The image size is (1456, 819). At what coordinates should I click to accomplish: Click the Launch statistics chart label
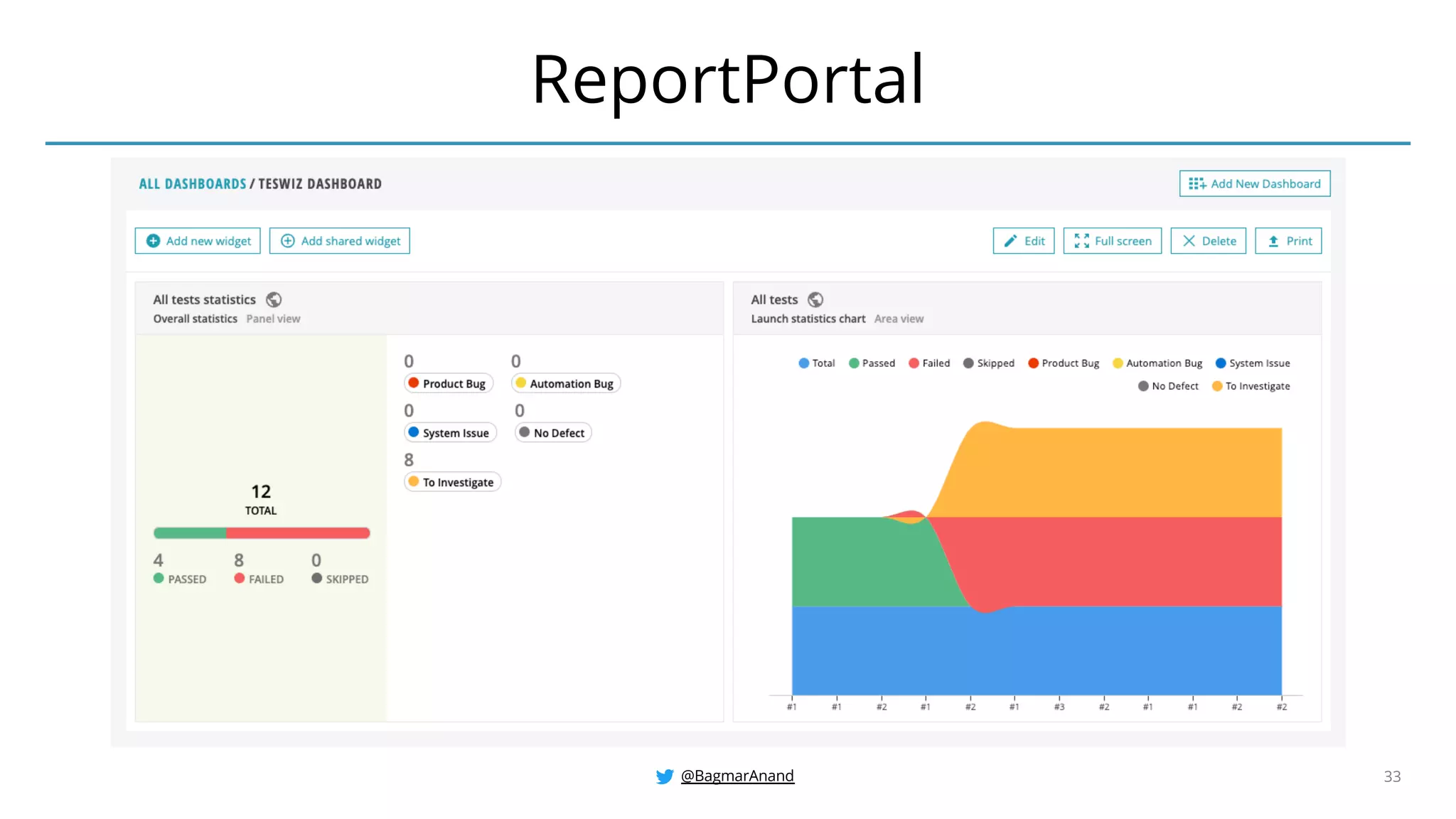(808, 319)
